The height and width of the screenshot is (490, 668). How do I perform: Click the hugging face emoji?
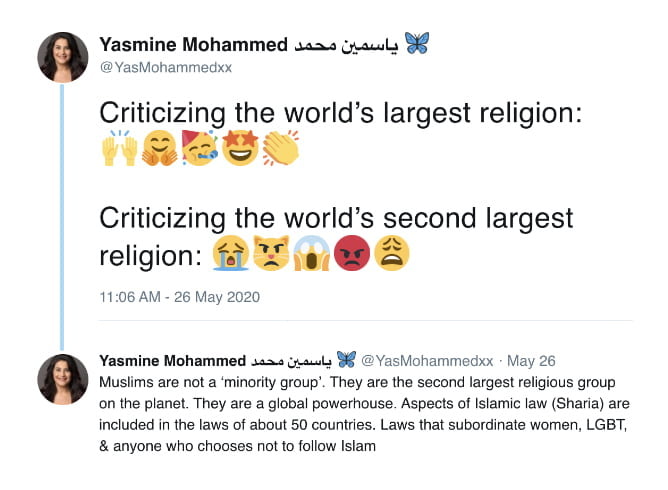coord(159,151)
